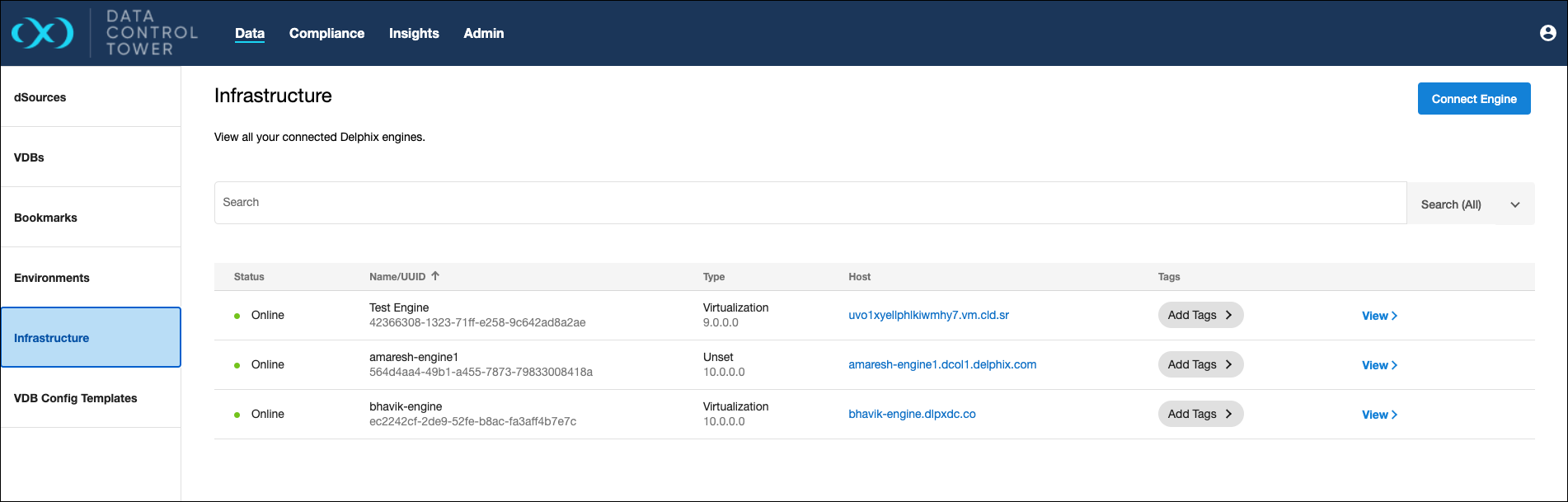Viewport: 1568px width, 502px height.
Task: Expand Add Tags for amaresh-engine1
Action: pos(1200,364)
